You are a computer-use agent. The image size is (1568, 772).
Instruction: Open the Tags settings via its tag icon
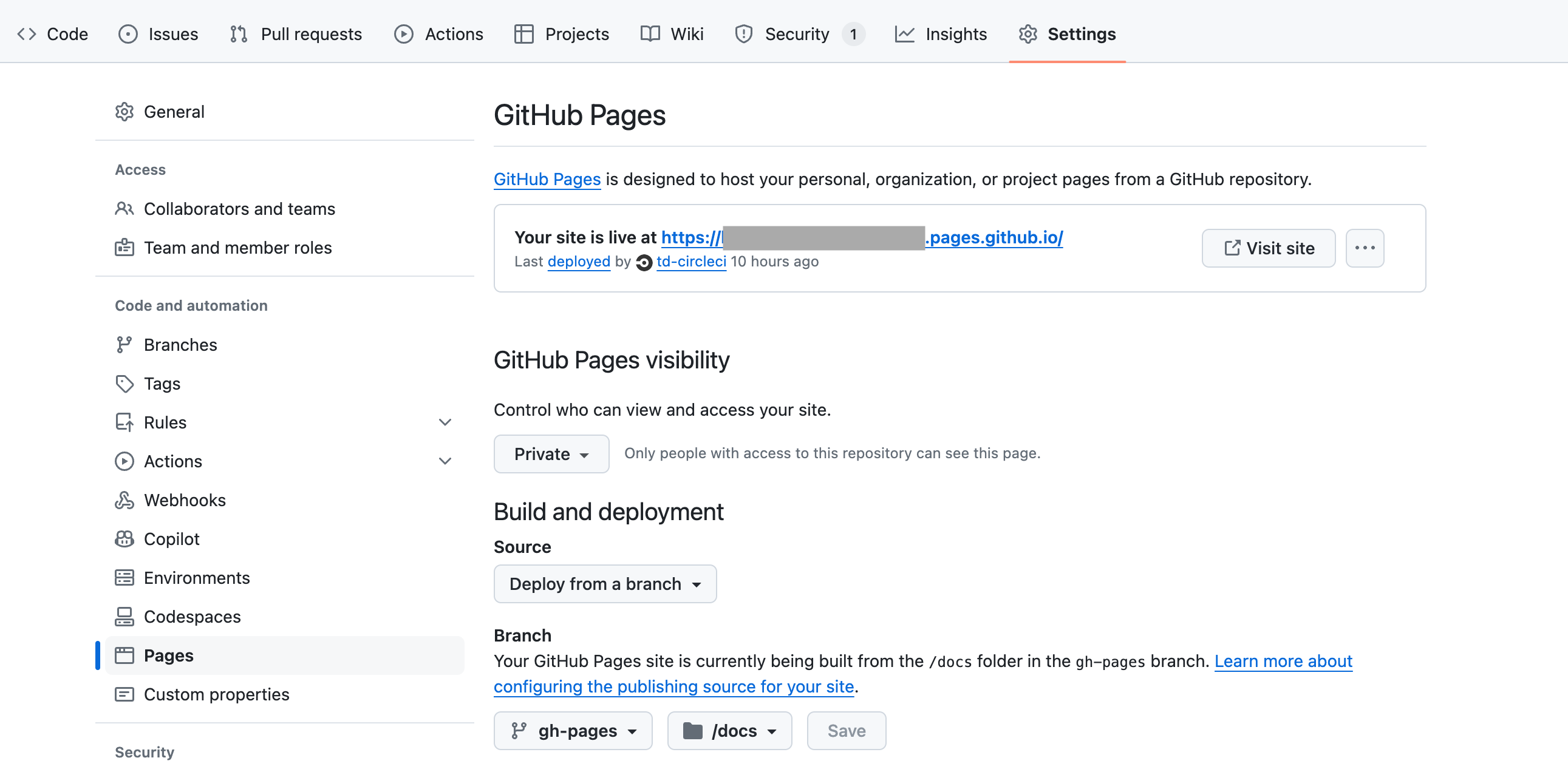pyautogui.click(x=124, y=383)
